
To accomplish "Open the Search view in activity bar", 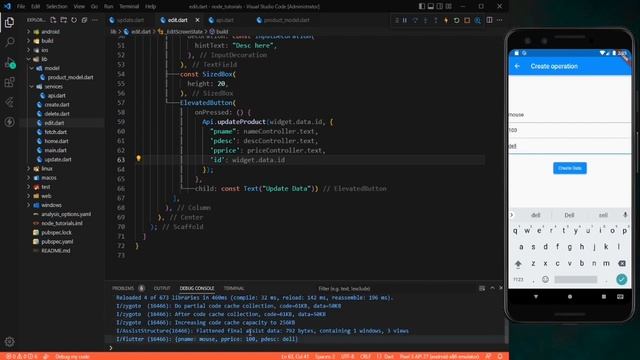I will click(9, 42).
